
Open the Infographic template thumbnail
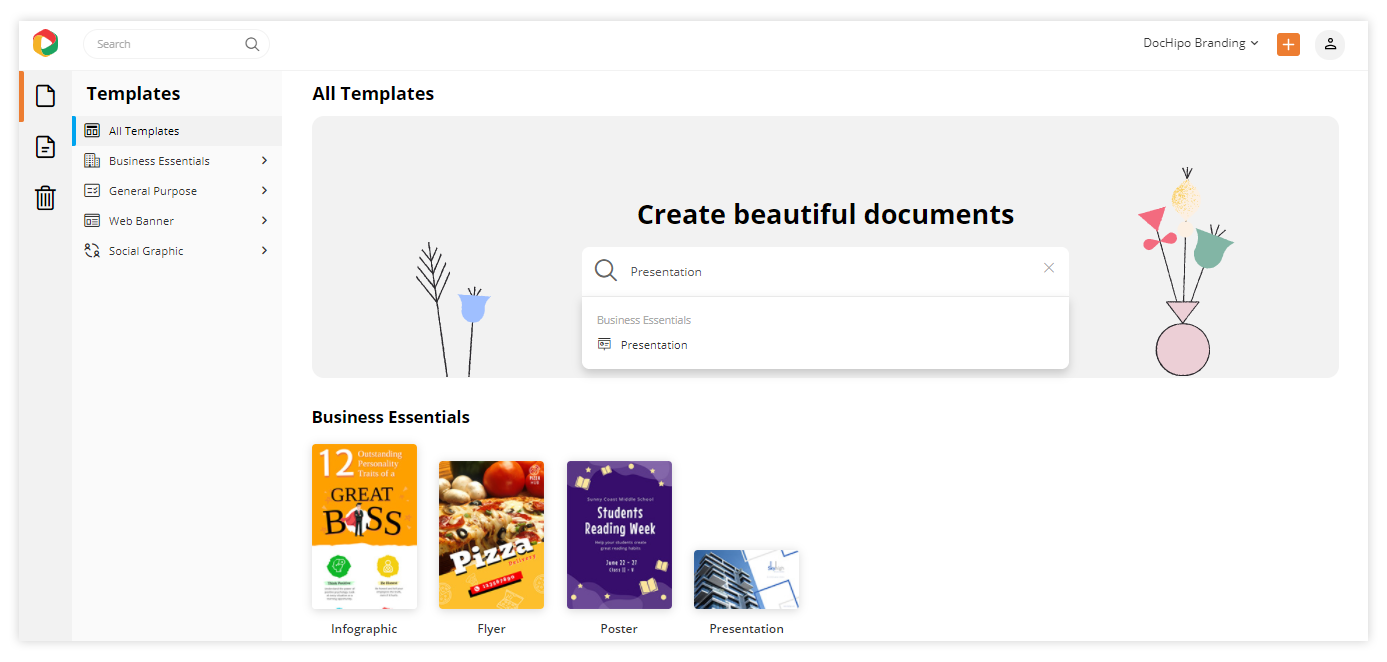click(364, 526)
